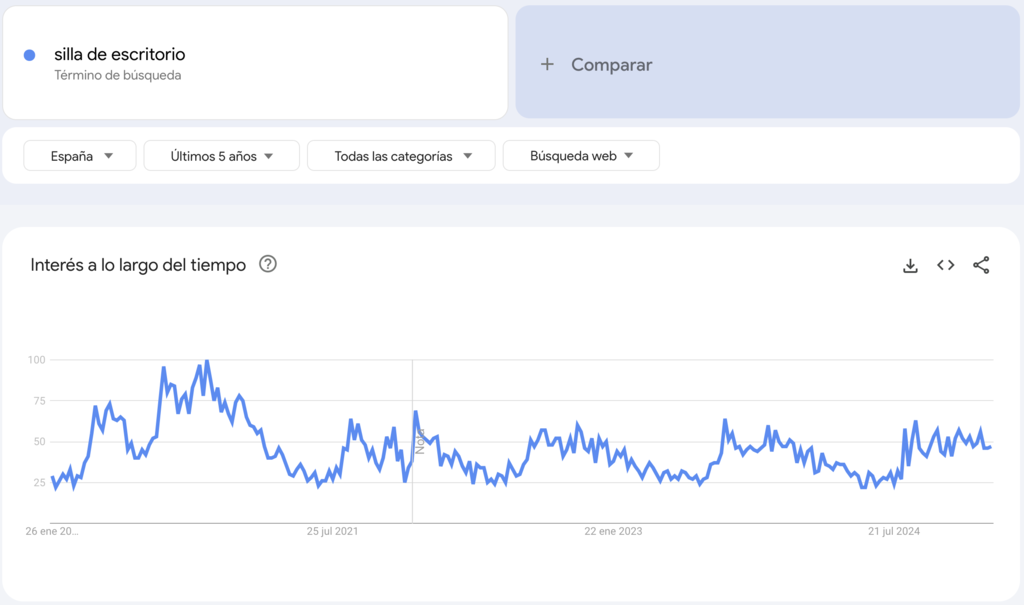Click the 21 jul 2024 date marker
1024x605 pixels.
(x=892, y=531)
